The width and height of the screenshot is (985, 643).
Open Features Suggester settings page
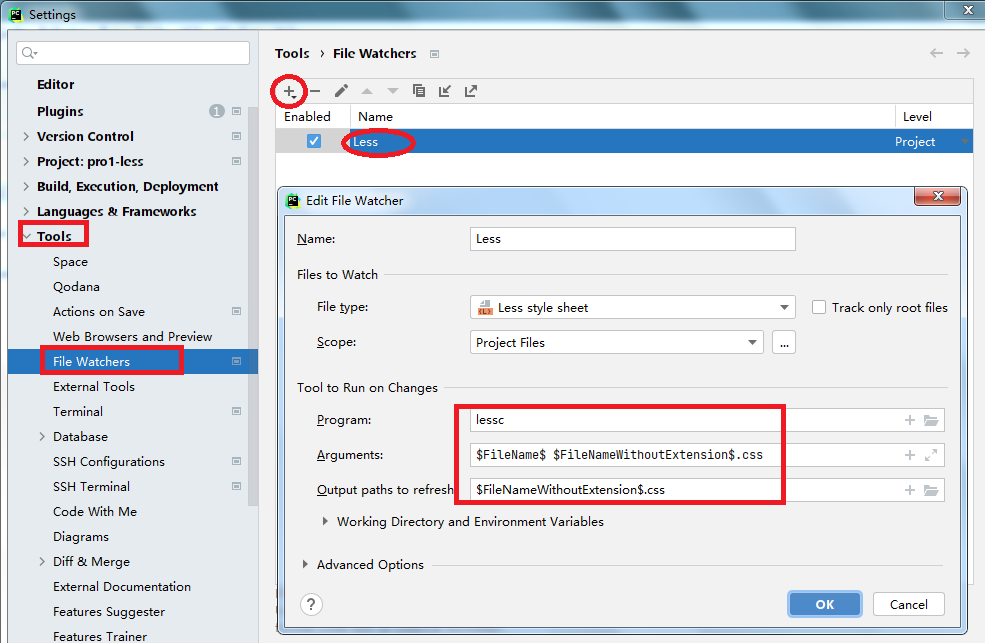[x=109, y=612]
